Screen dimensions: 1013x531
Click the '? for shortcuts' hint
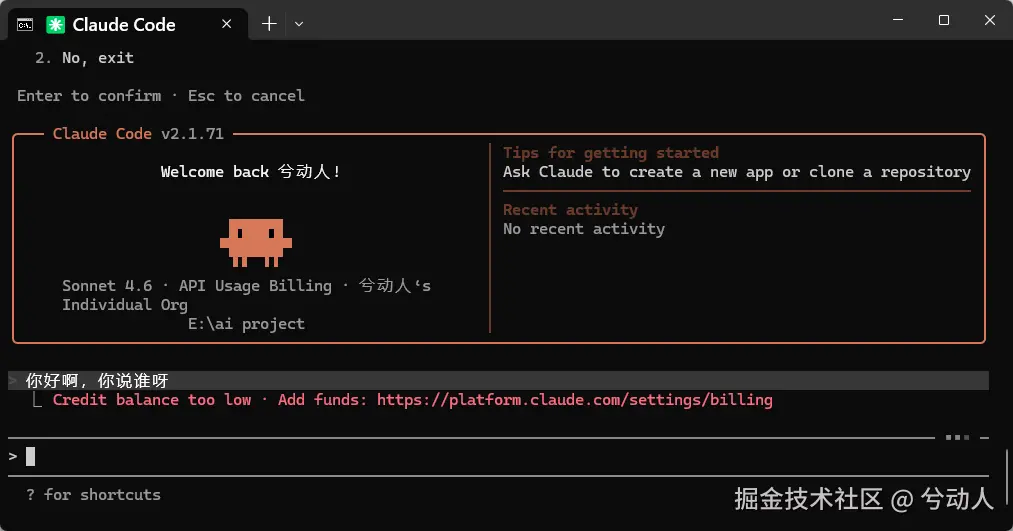click(x=93, y=495)
